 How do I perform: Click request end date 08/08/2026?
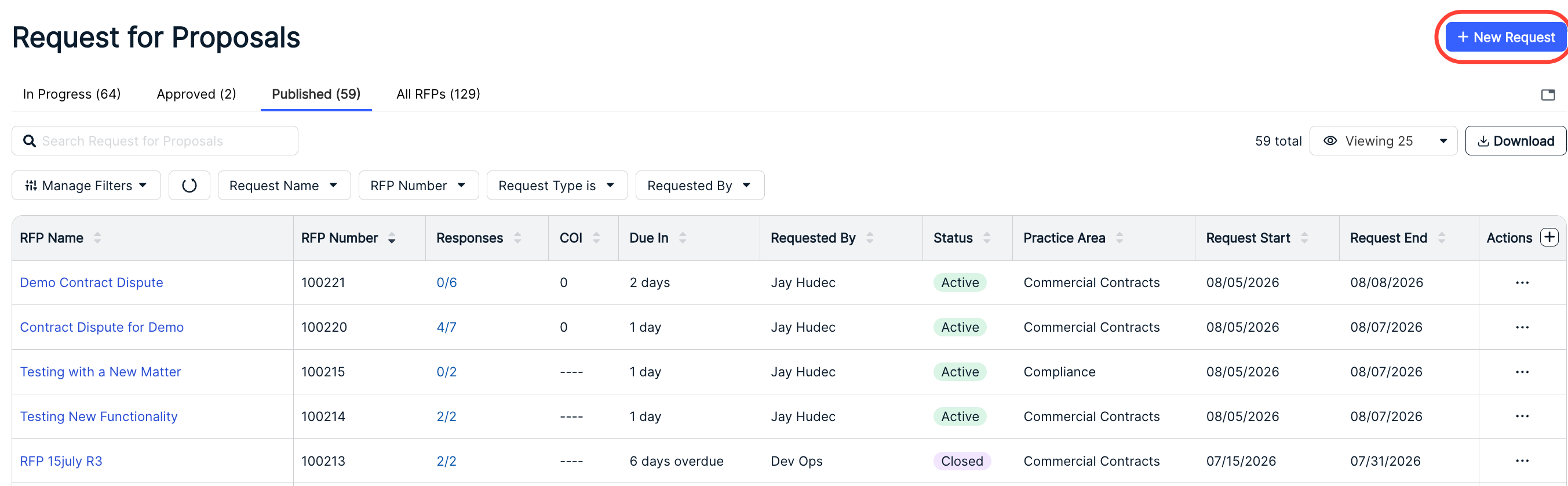(x=1387, y=282)
